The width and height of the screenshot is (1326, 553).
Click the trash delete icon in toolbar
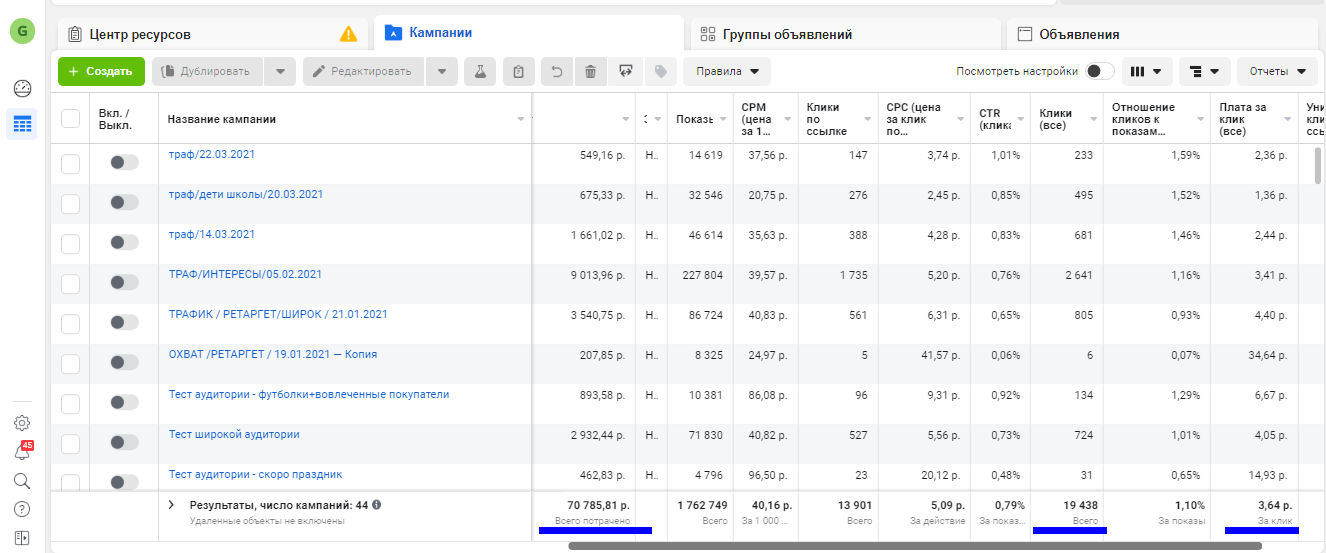click(590, 71)
